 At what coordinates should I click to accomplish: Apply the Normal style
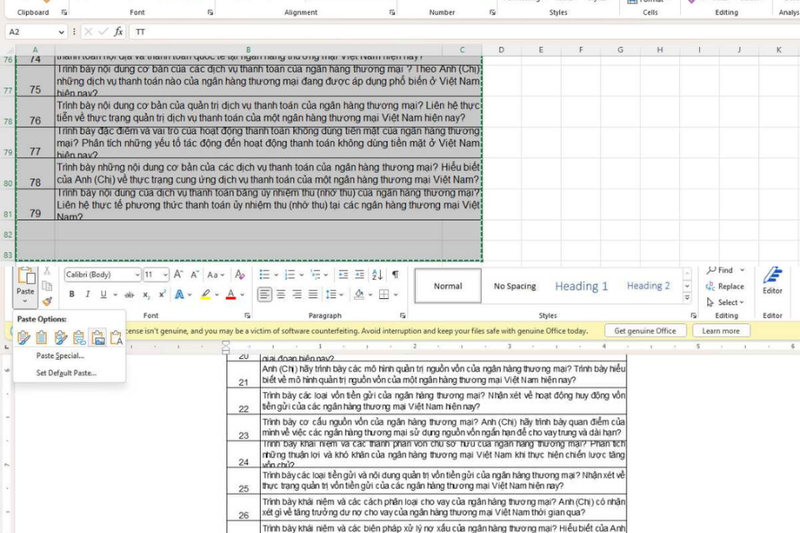pos(448,286)
